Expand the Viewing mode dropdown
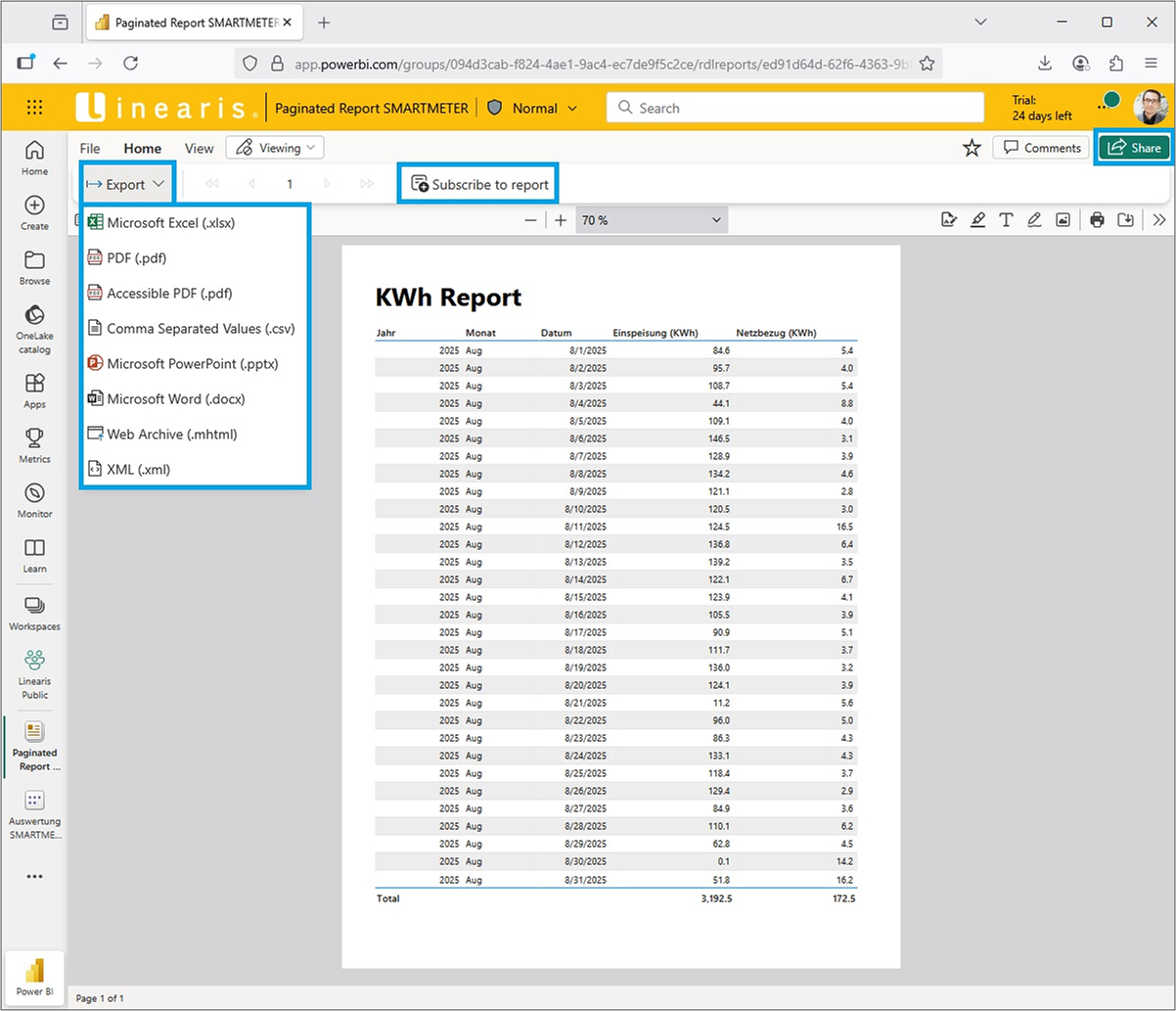This screenshot has height=1011, width=1176. (x=274, y=147)
